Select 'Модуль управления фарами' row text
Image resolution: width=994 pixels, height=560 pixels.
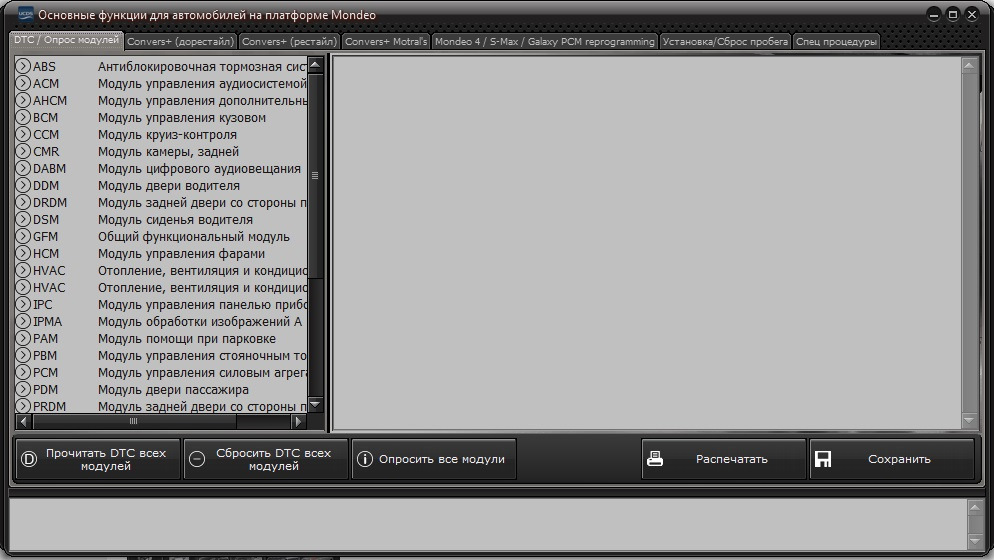(x=181, y=254)
